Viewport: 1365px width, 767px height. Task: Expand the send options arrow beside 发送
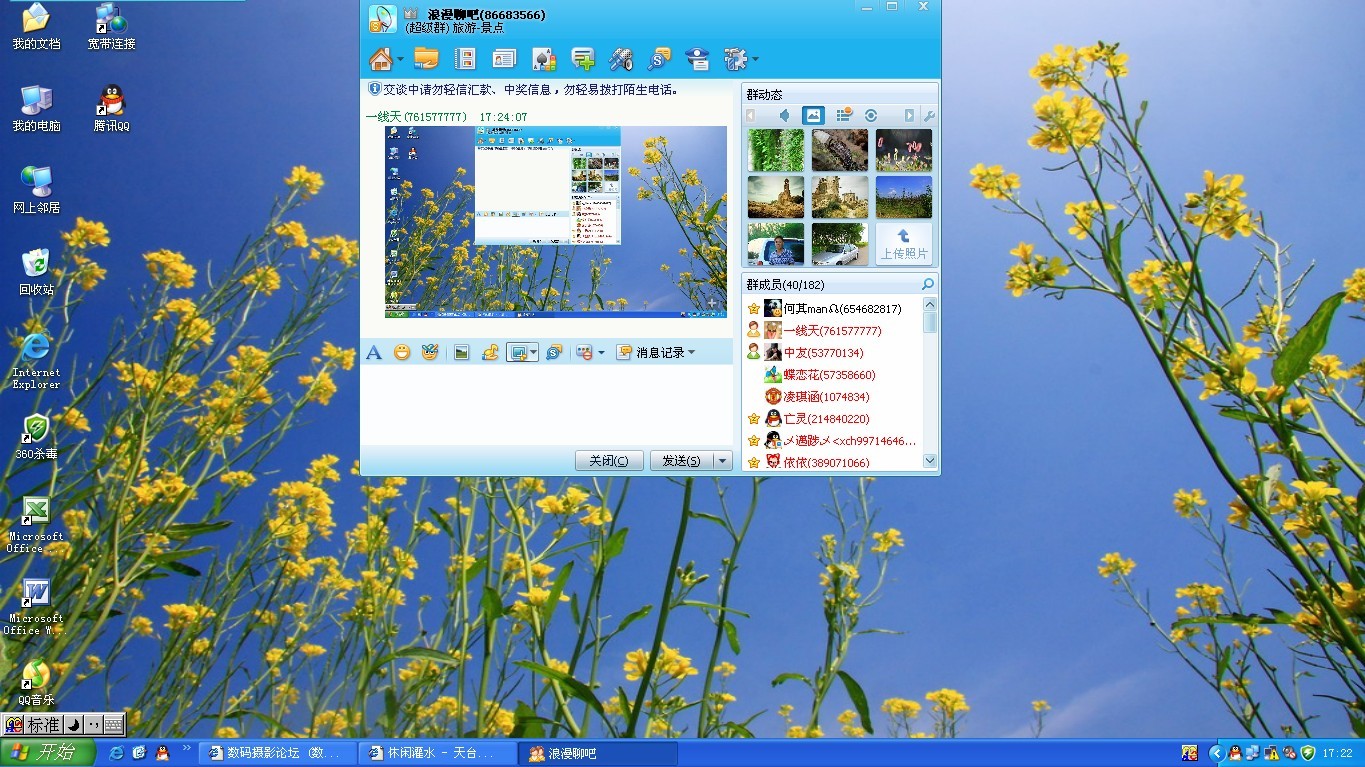click(722, 461)
